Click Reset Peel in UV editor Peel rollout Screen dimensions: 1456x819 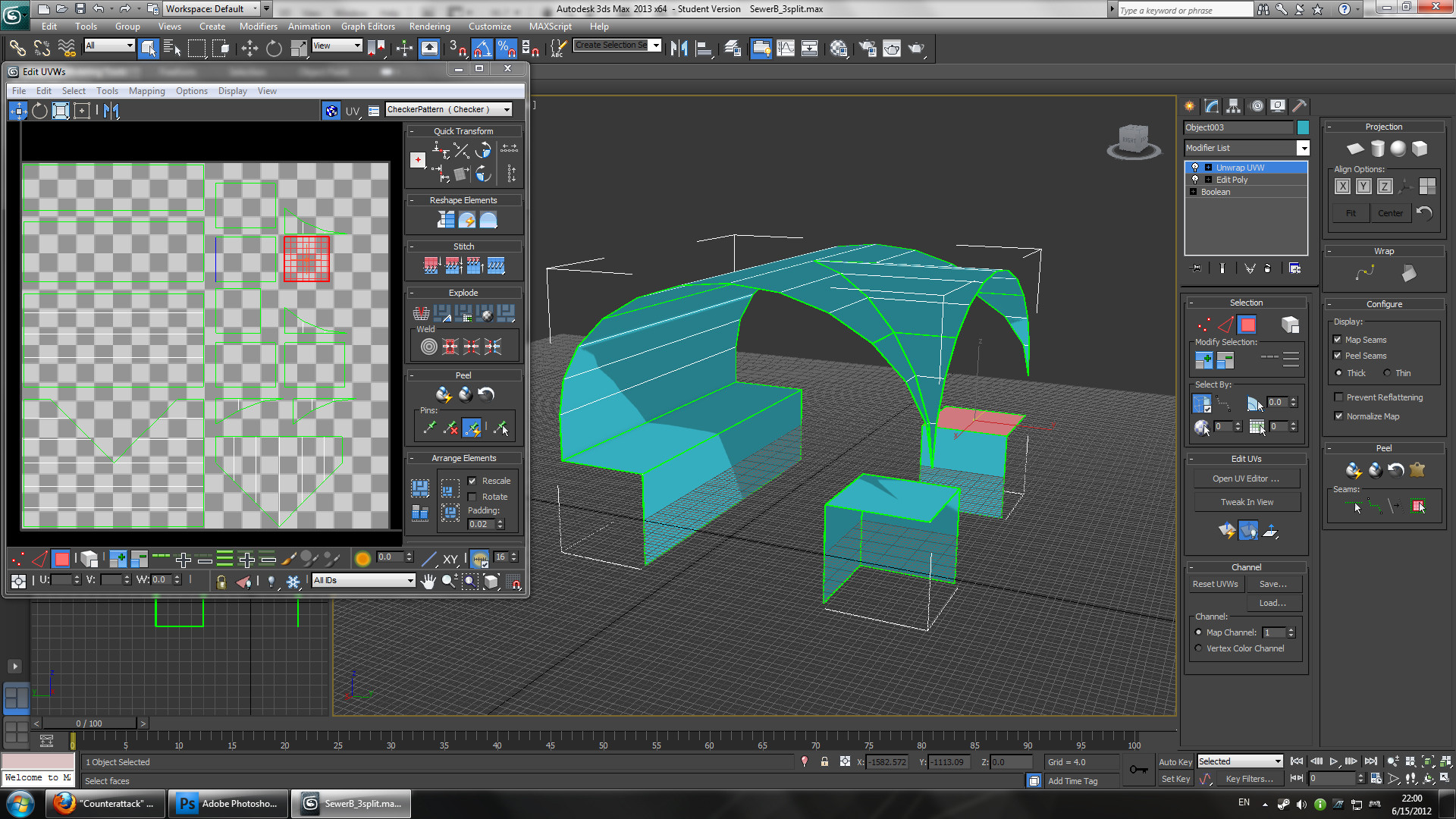coord(486,394)
